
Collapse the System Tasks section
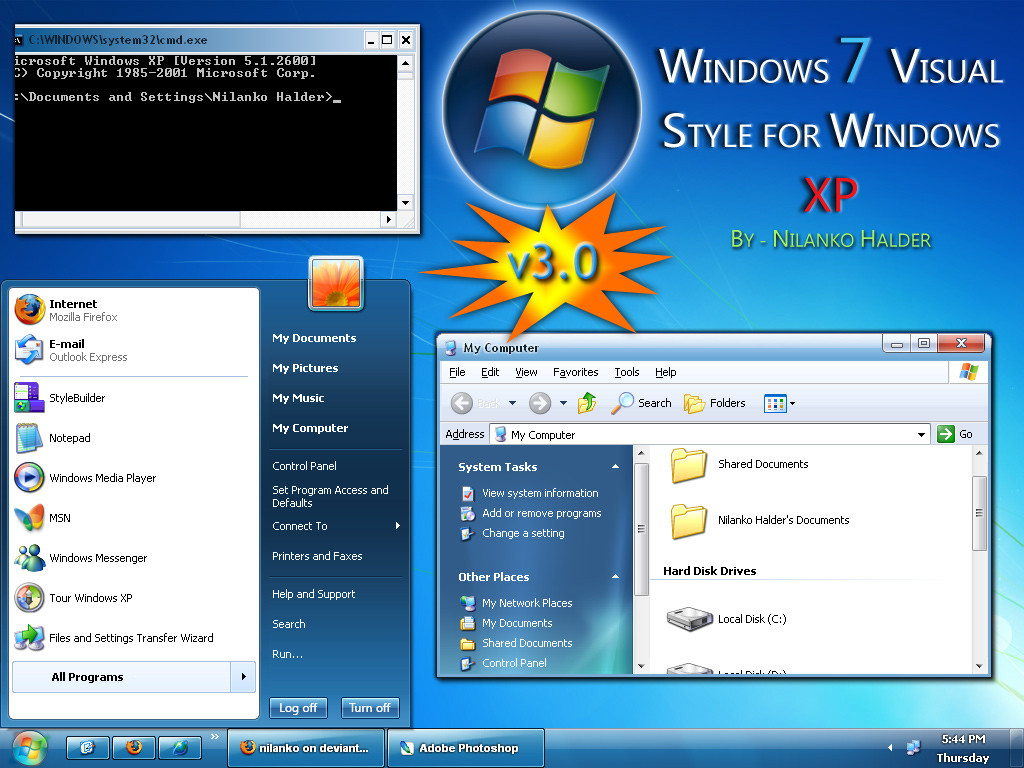point(615,466)
